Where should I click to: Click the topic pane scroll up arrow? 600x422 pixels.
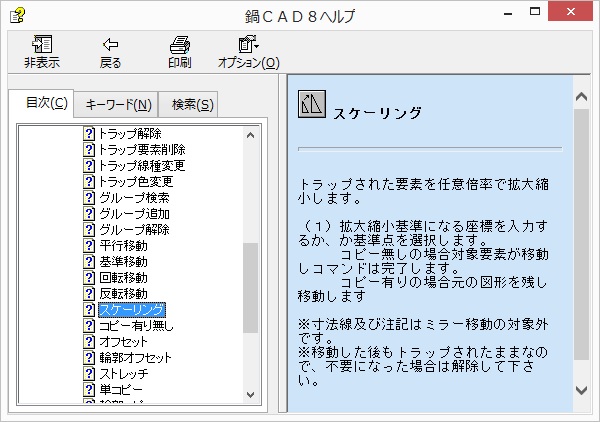581,97
